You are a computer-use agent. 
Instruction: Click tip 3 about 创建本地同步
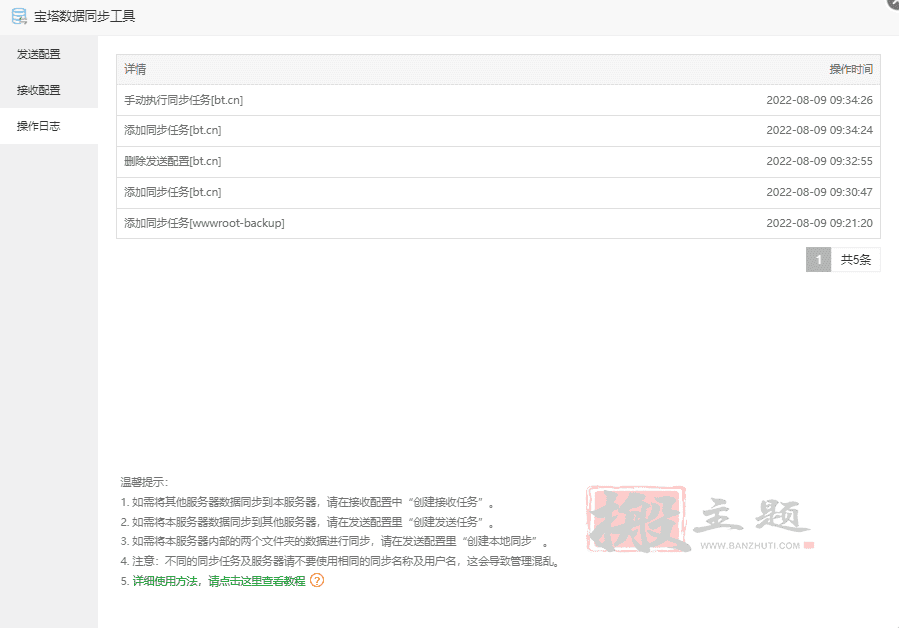(x=335, y=541)
